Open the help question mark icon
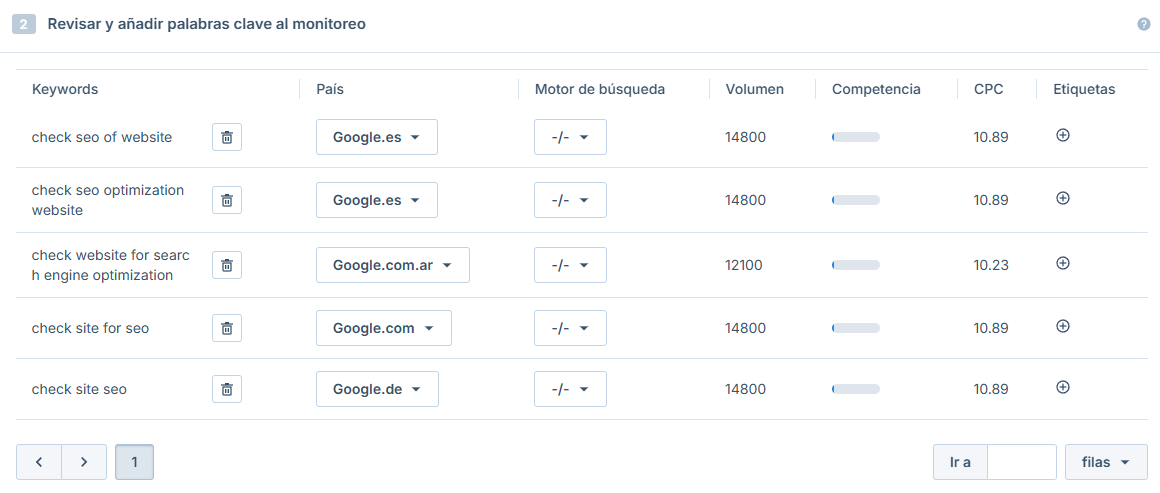This screenshot has width=1160, height=493. [x=1144, y=24]
